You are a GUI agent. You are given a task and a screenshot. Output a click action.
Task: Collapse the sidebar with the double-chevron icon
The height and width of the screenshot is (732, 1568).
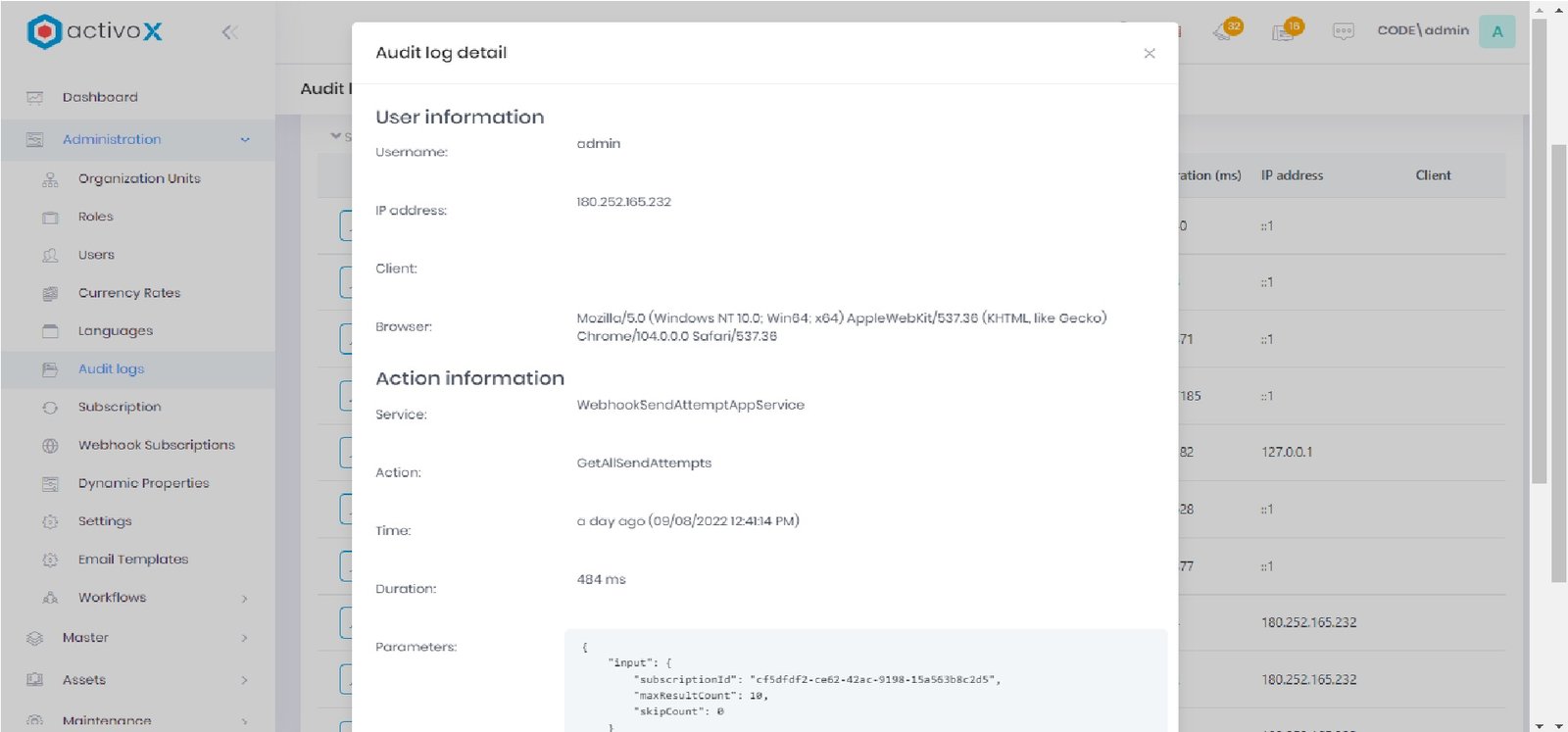tap(230, 32)
